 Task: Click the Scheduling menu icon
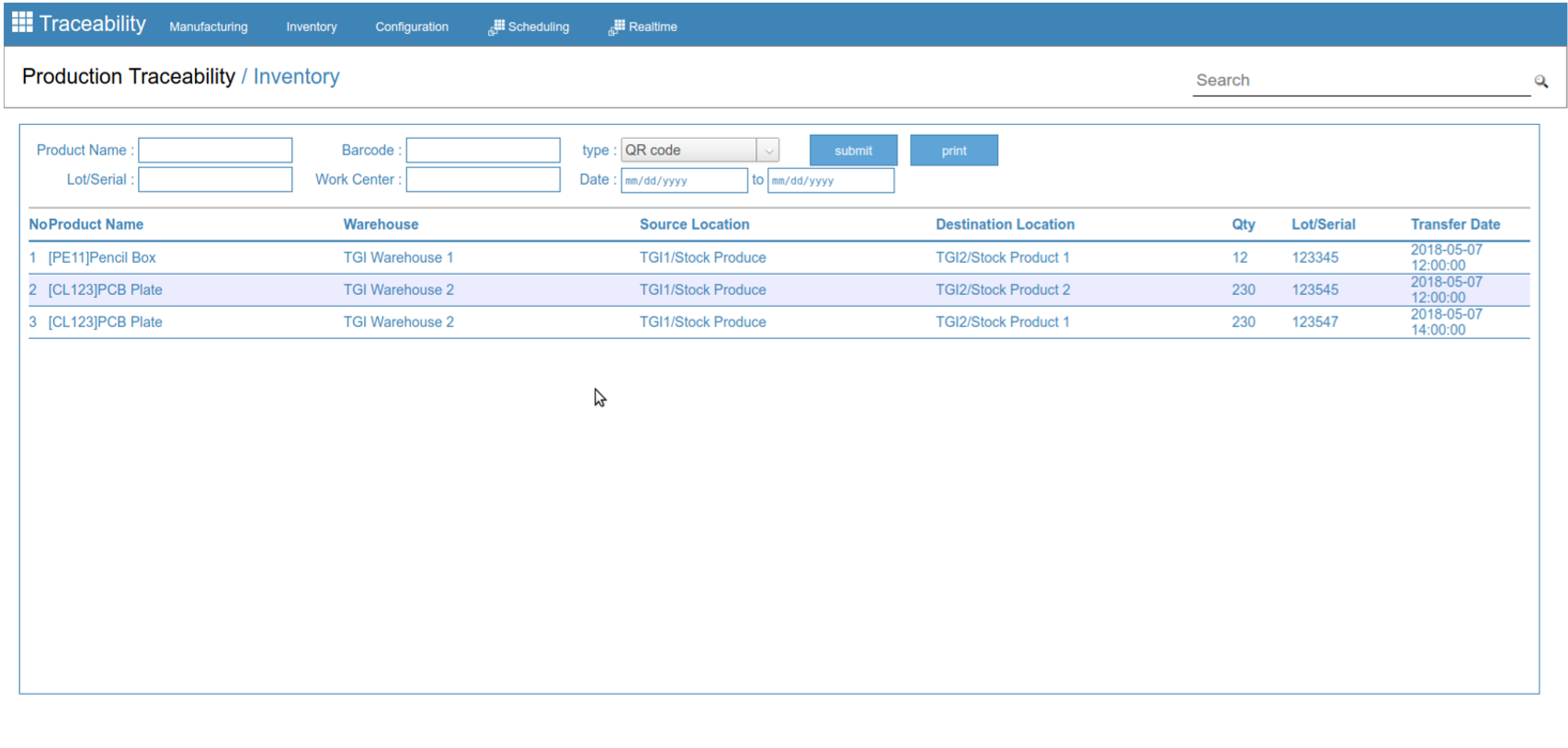tap(496, 28)
